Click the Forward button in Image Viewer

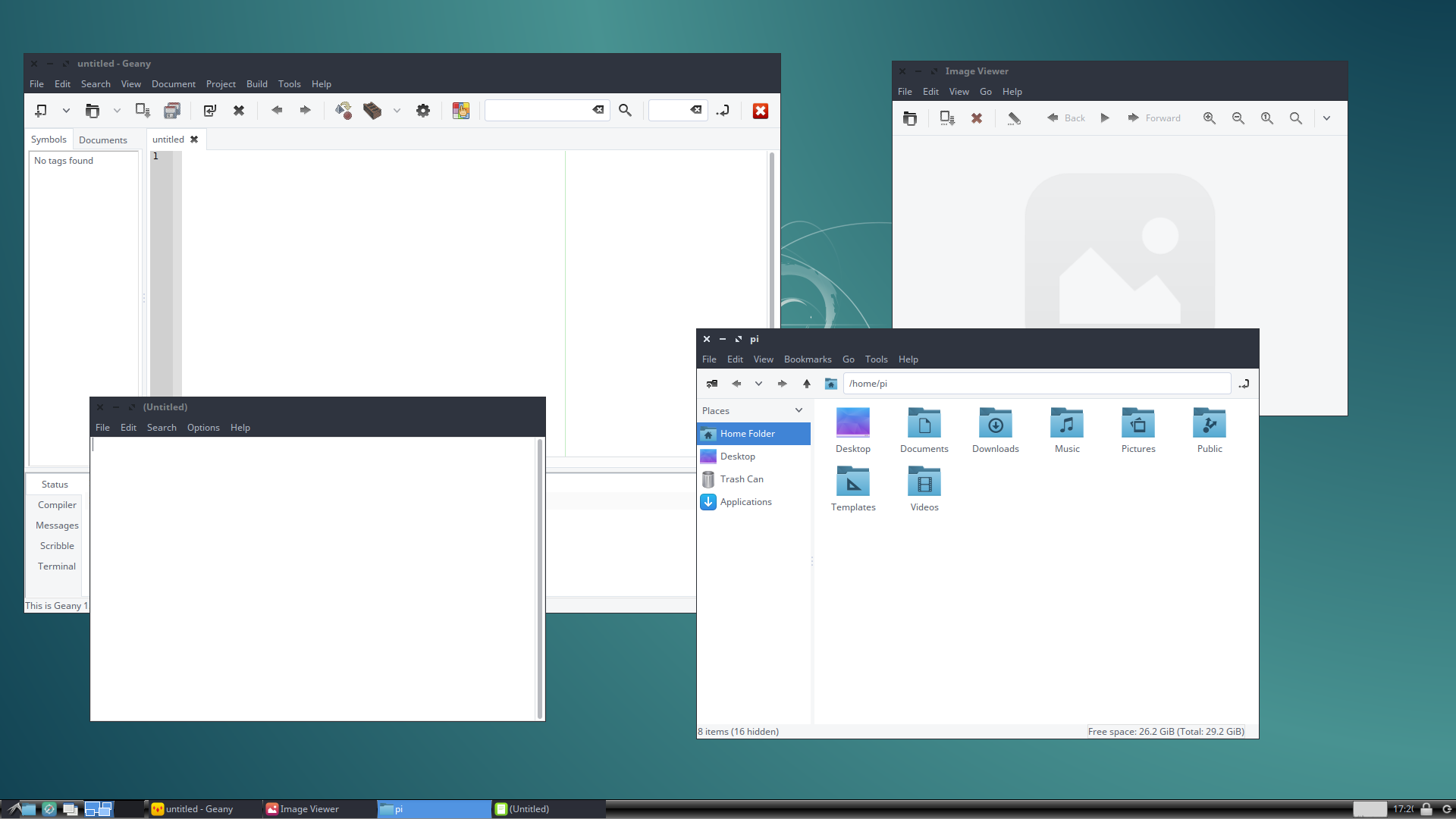point(1153,118)
